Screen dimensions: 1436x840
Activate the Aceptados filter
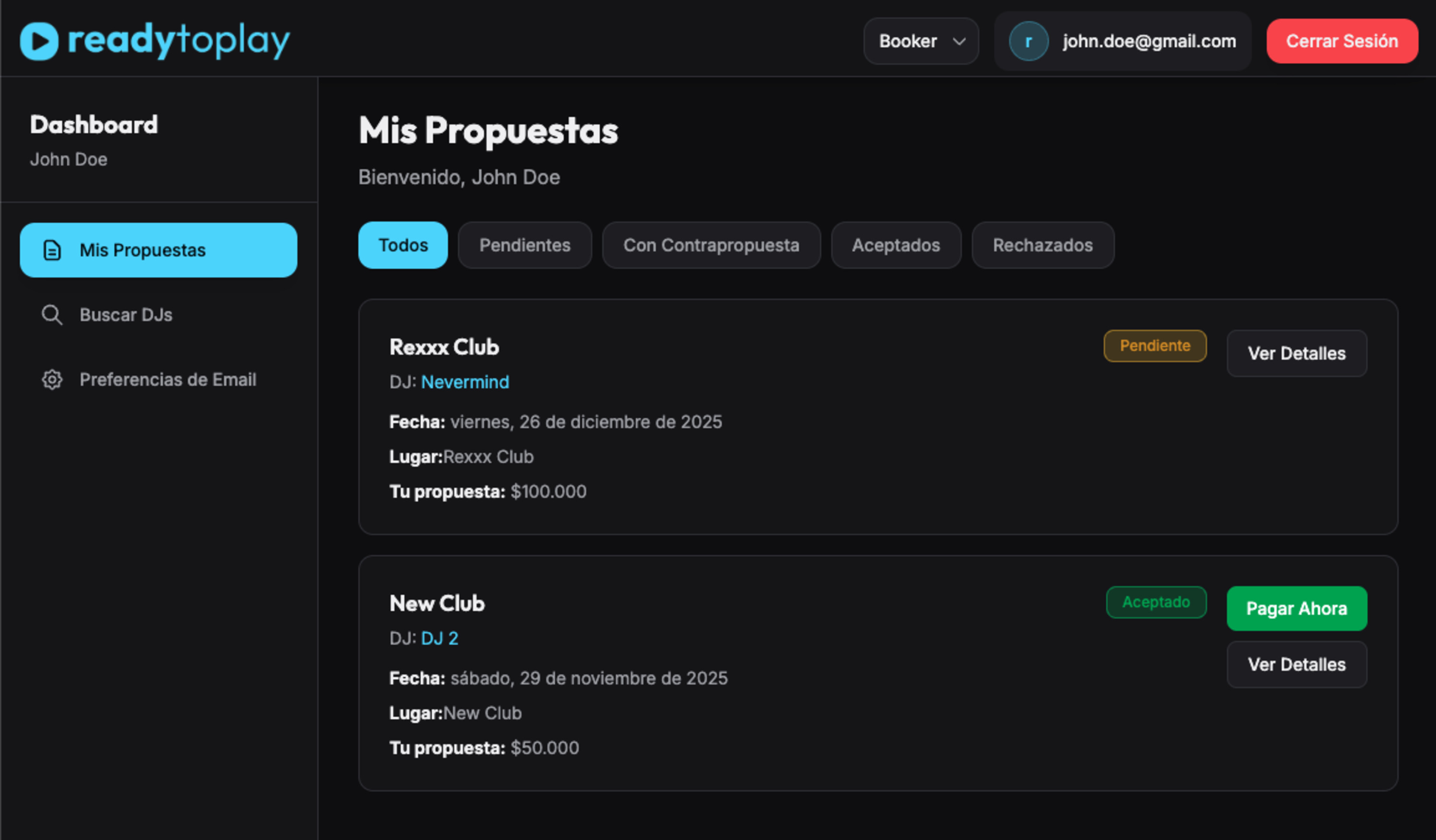[896, 245]
